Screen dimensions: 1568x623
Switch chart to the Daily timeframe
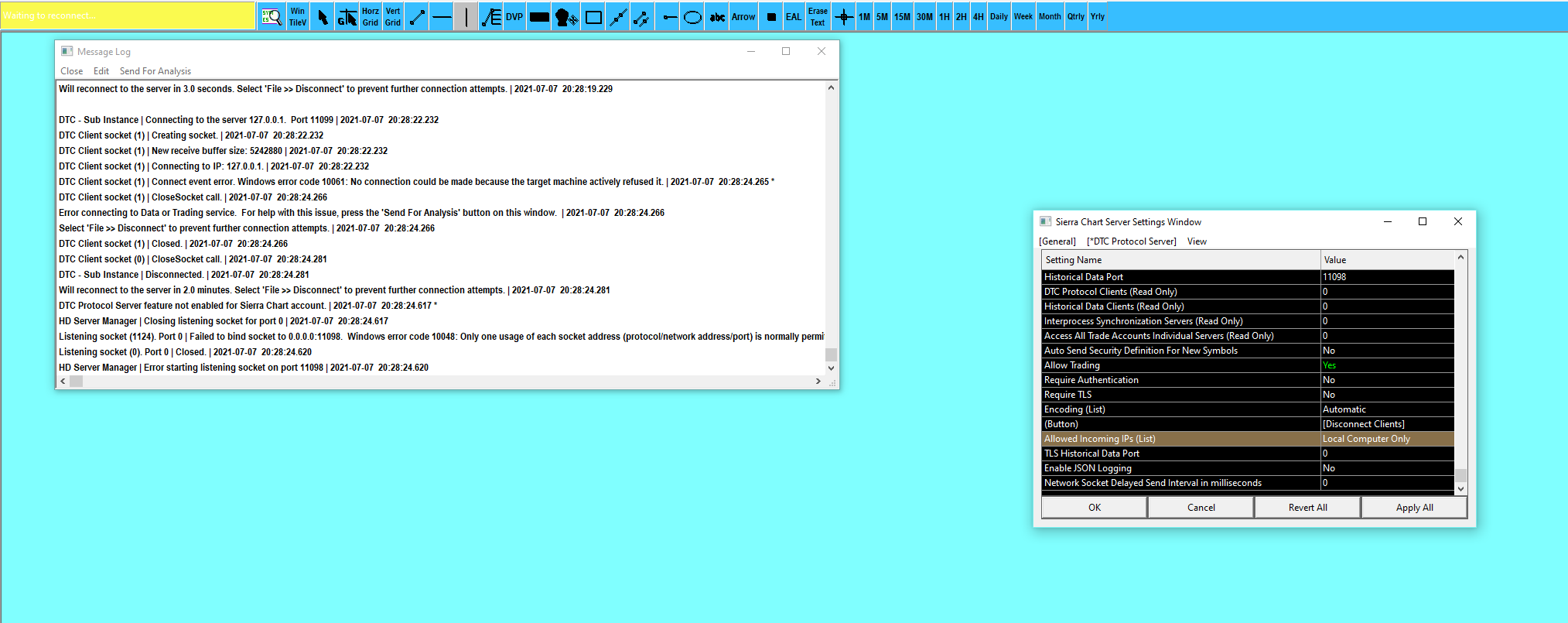(999, 16)
